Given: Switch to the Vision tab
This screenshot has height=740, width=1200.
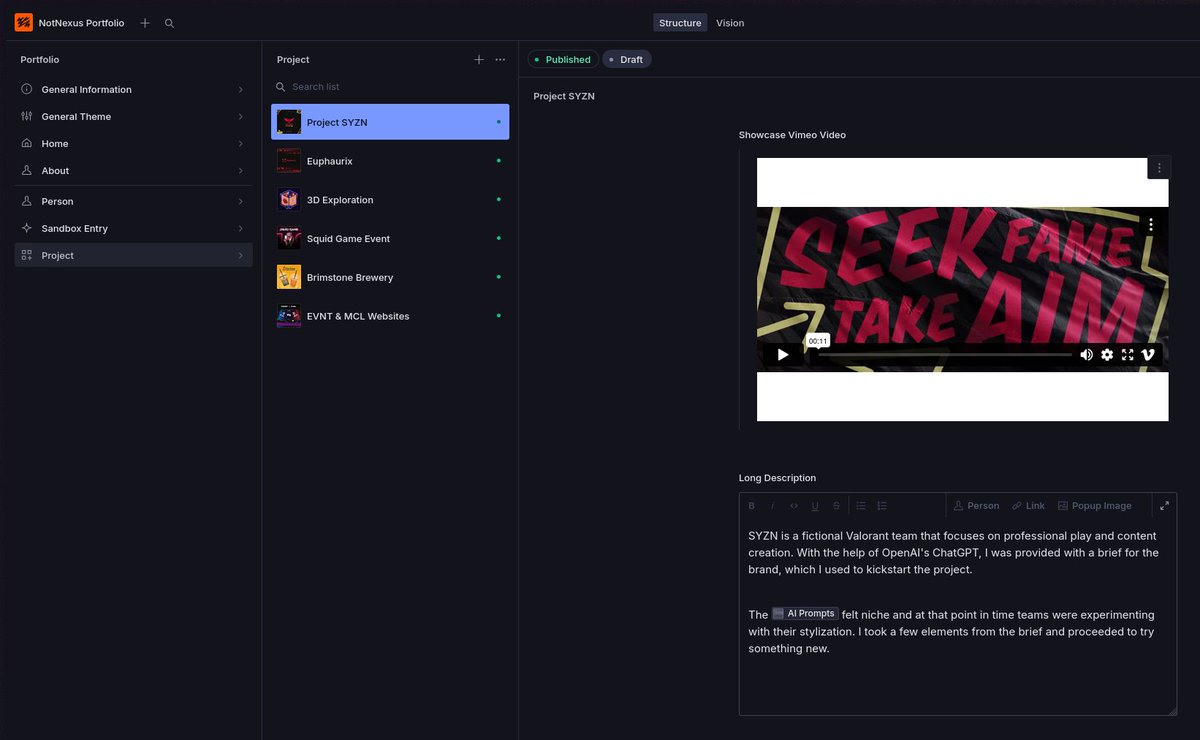Looking at the screenshot, I should (730, 23).
